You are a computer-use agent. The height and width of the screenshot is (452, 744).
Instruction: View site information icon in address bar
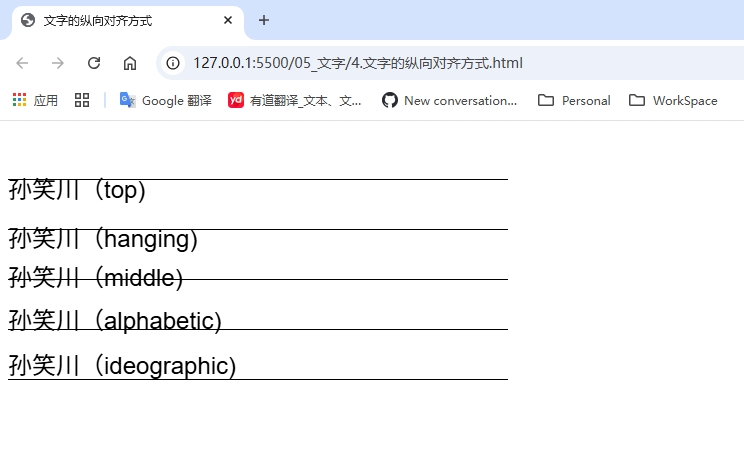(x=173, y=63)
